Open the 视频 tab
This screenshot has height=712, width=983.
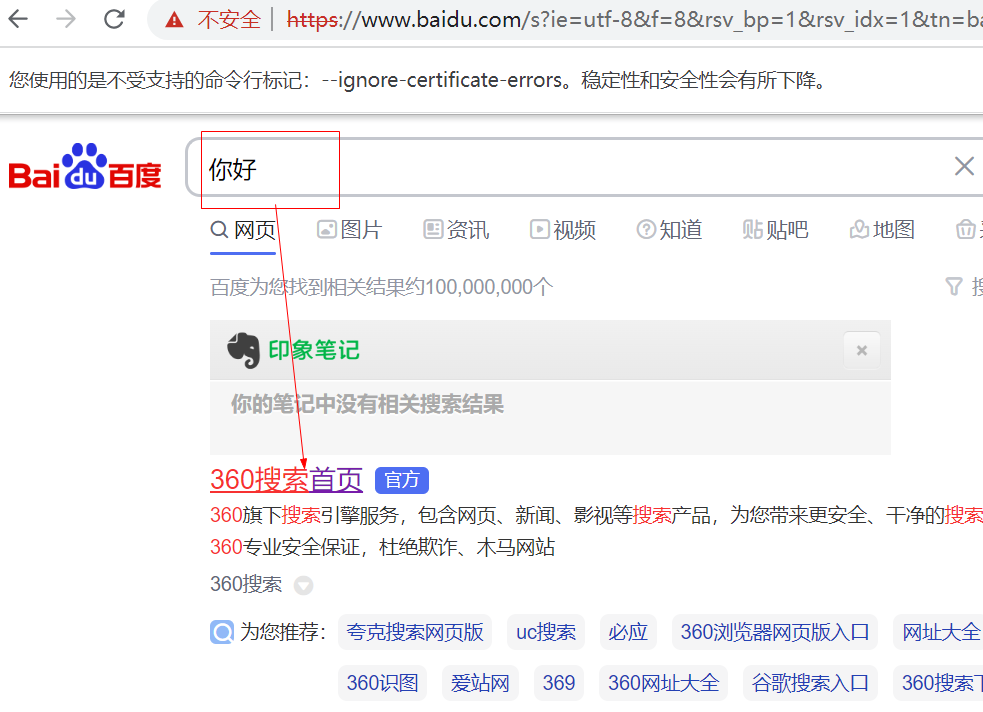[x=562, y=230]
